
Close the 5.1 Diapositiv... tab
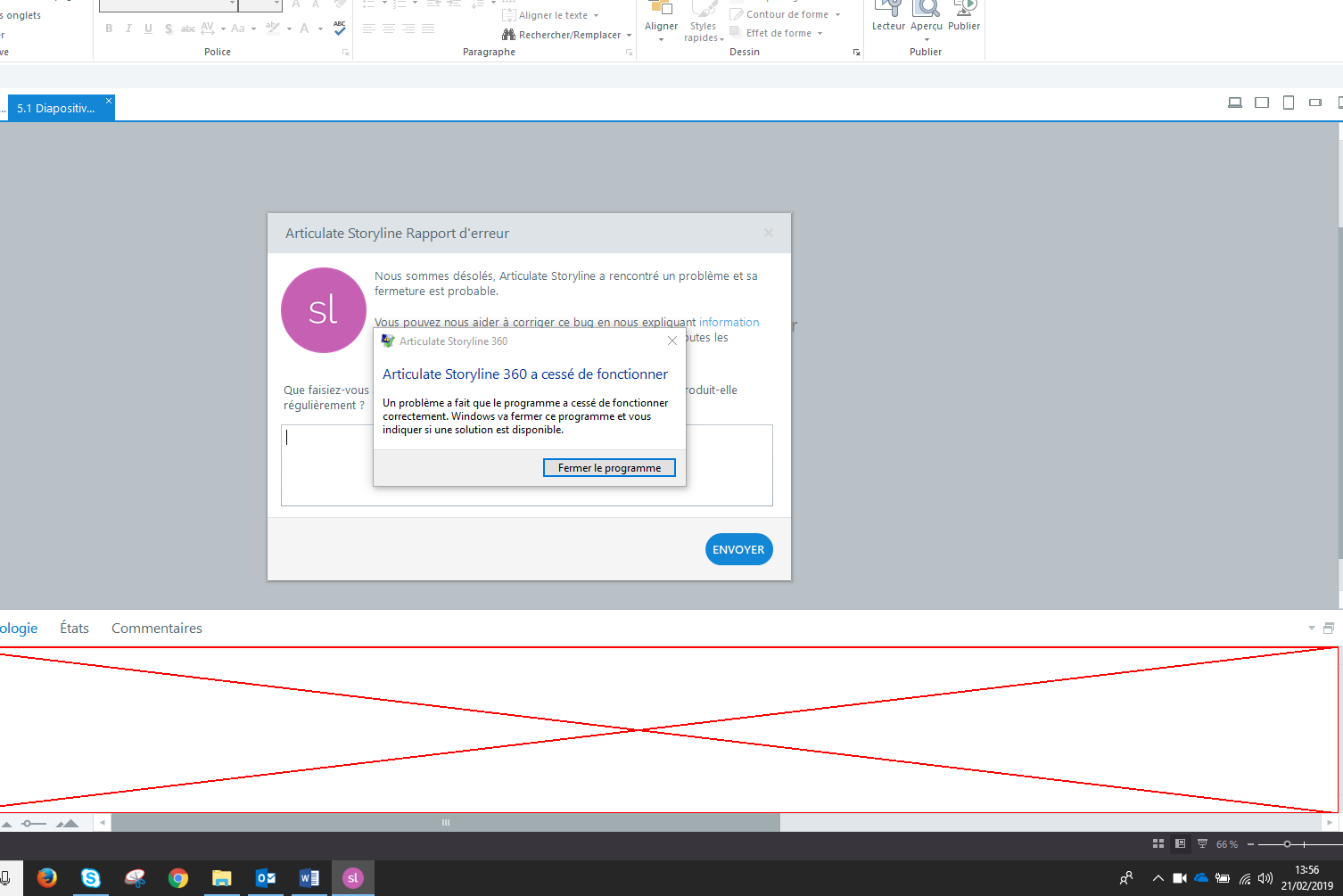pyautogui.click(x=109, y=101)
